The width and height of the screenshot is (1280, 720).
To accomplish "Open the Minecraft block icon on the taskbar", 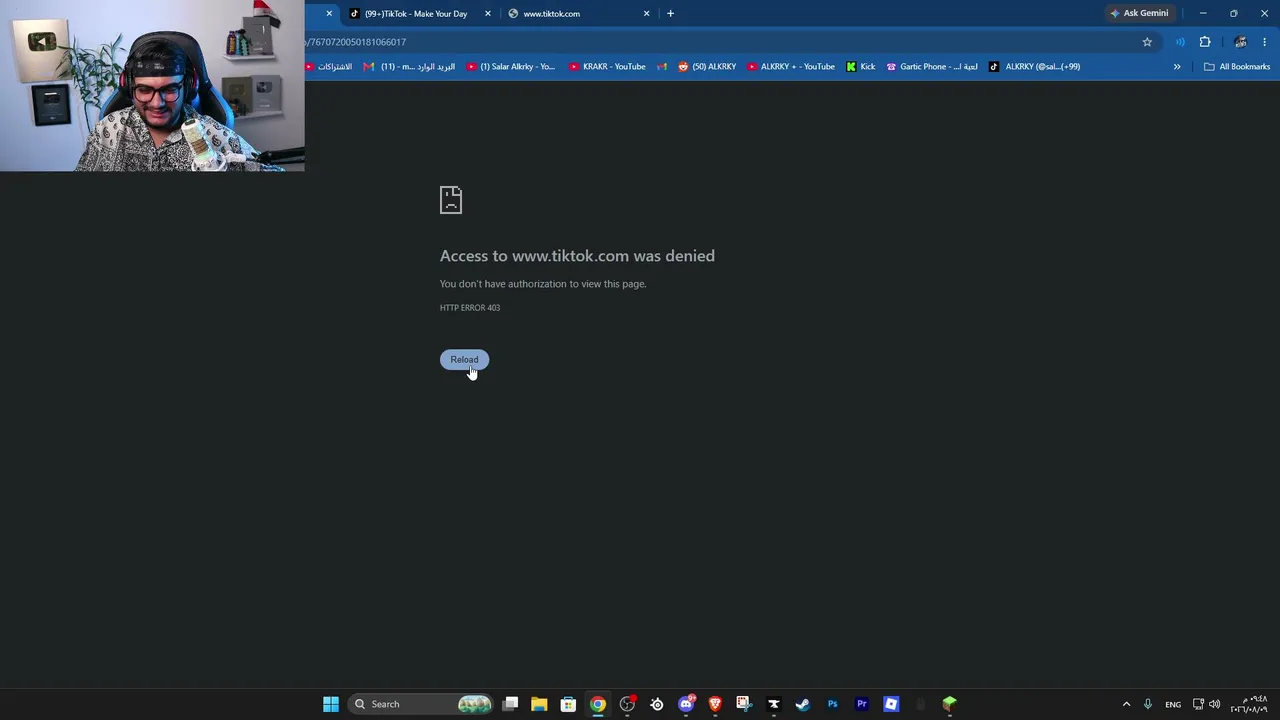I will click(950, 704).
